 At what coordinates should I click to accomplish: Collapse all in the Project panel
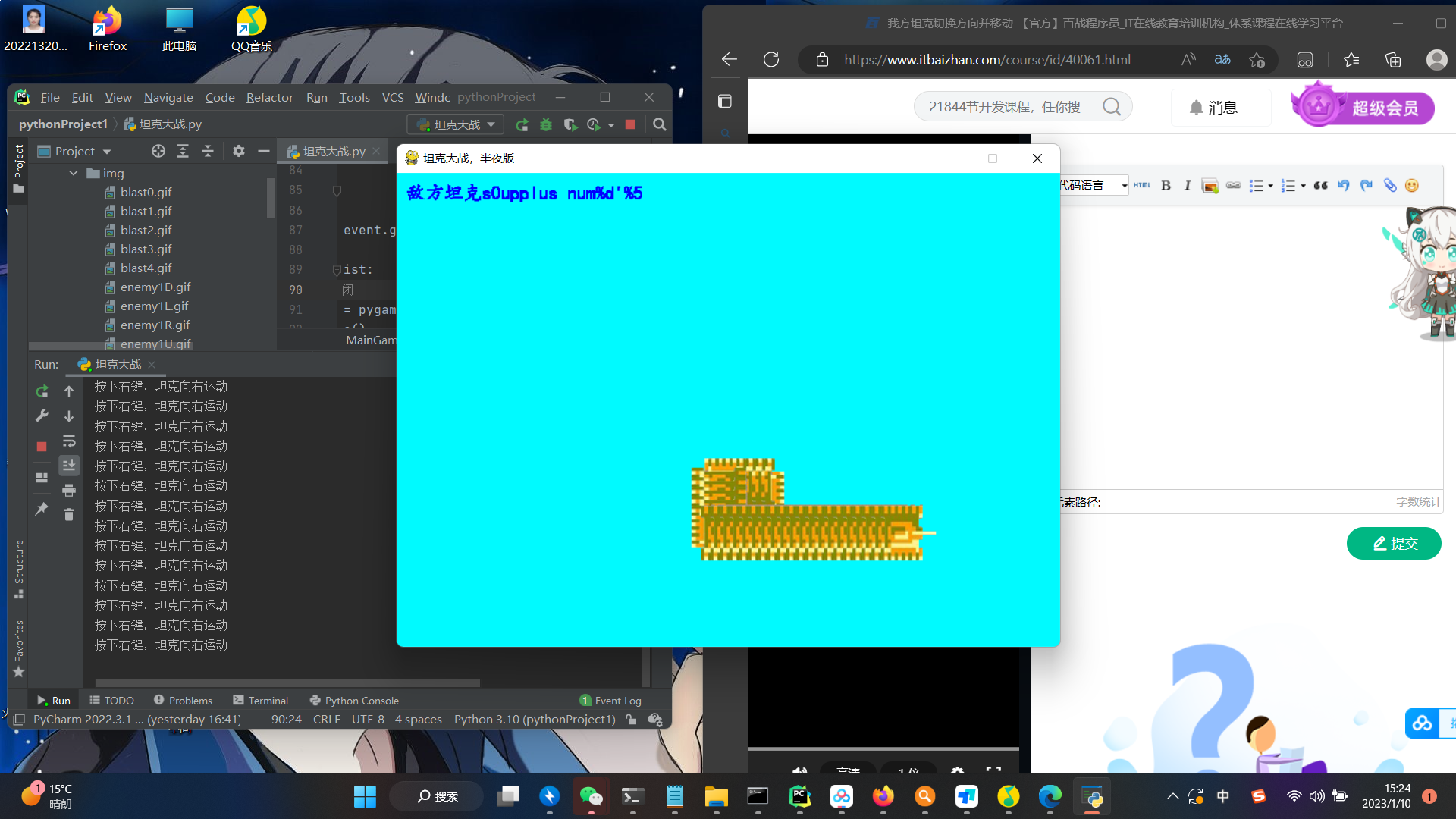pos(208,151)
